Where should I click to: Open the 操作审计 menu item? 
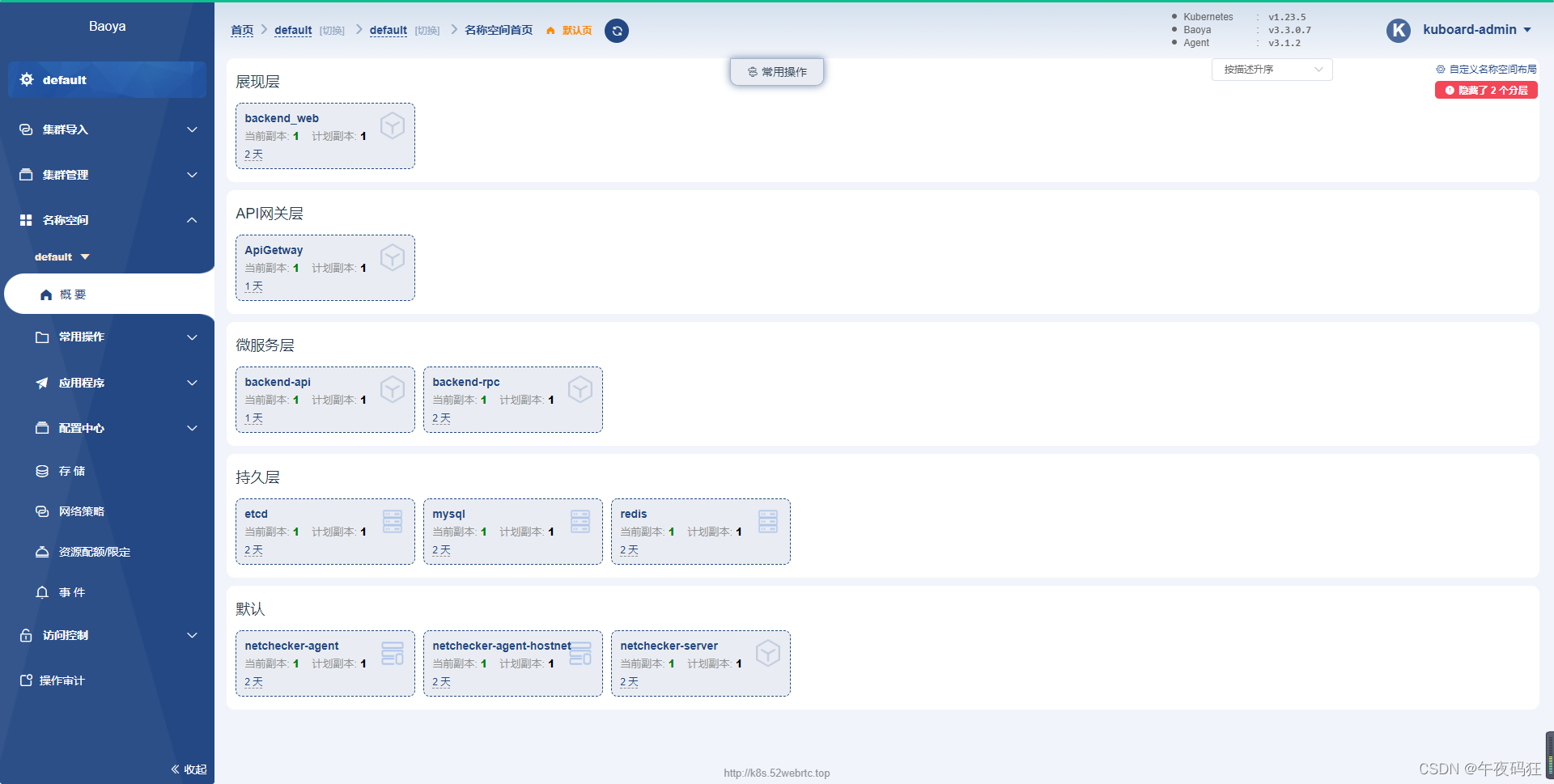pos(107,680)
